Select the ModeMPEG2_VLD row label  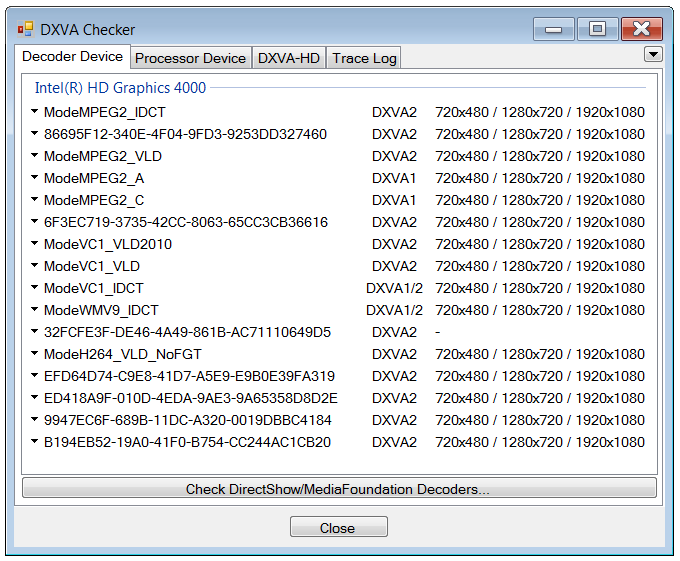pos(103,156)
